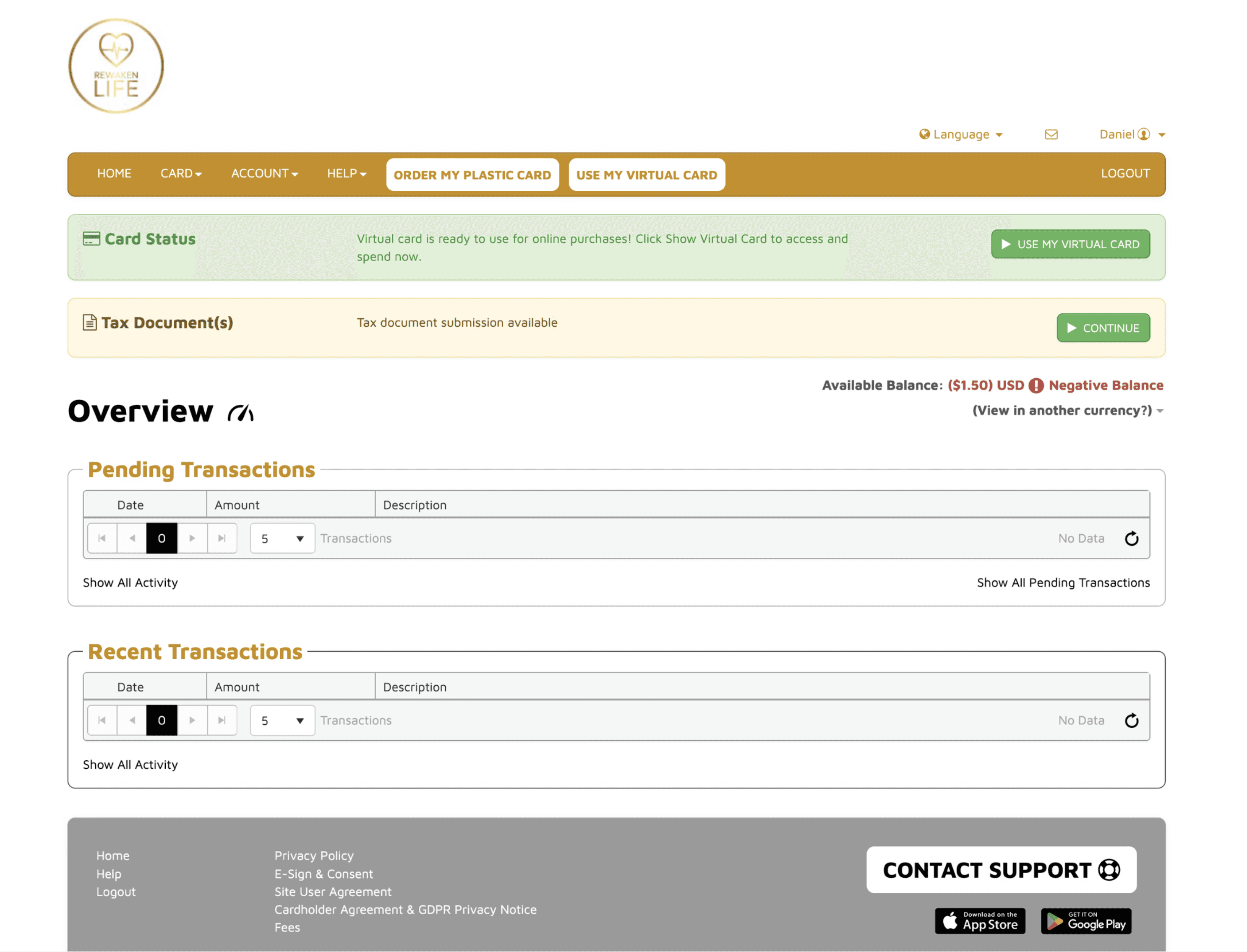Refresh the Pending Transactions table

[1131, 538]
